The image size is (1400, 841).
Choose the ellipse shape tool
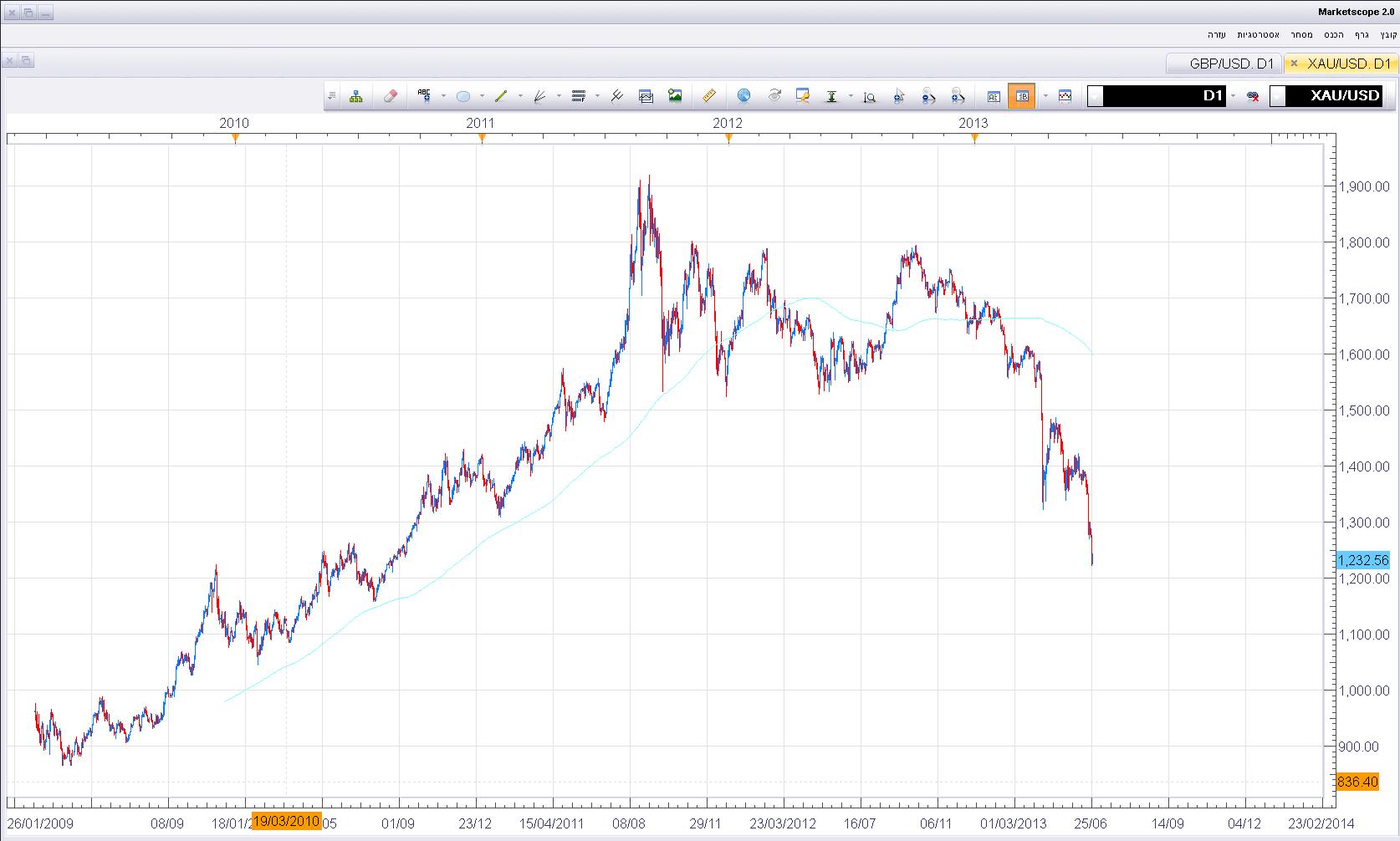tap(463, 96)
